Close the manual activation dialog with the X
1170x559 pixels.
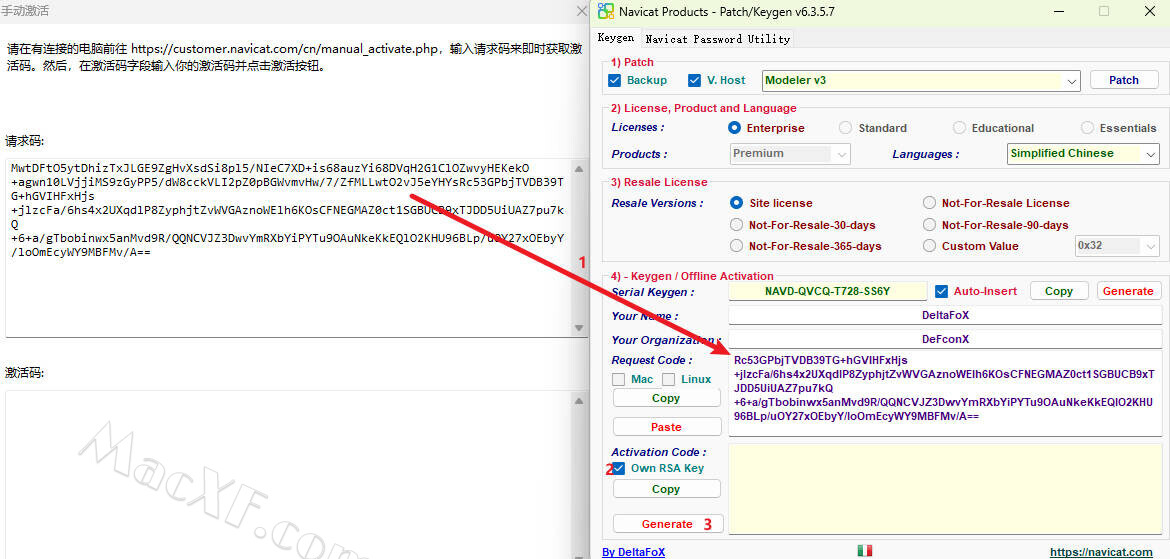click(x=582, y=11)
